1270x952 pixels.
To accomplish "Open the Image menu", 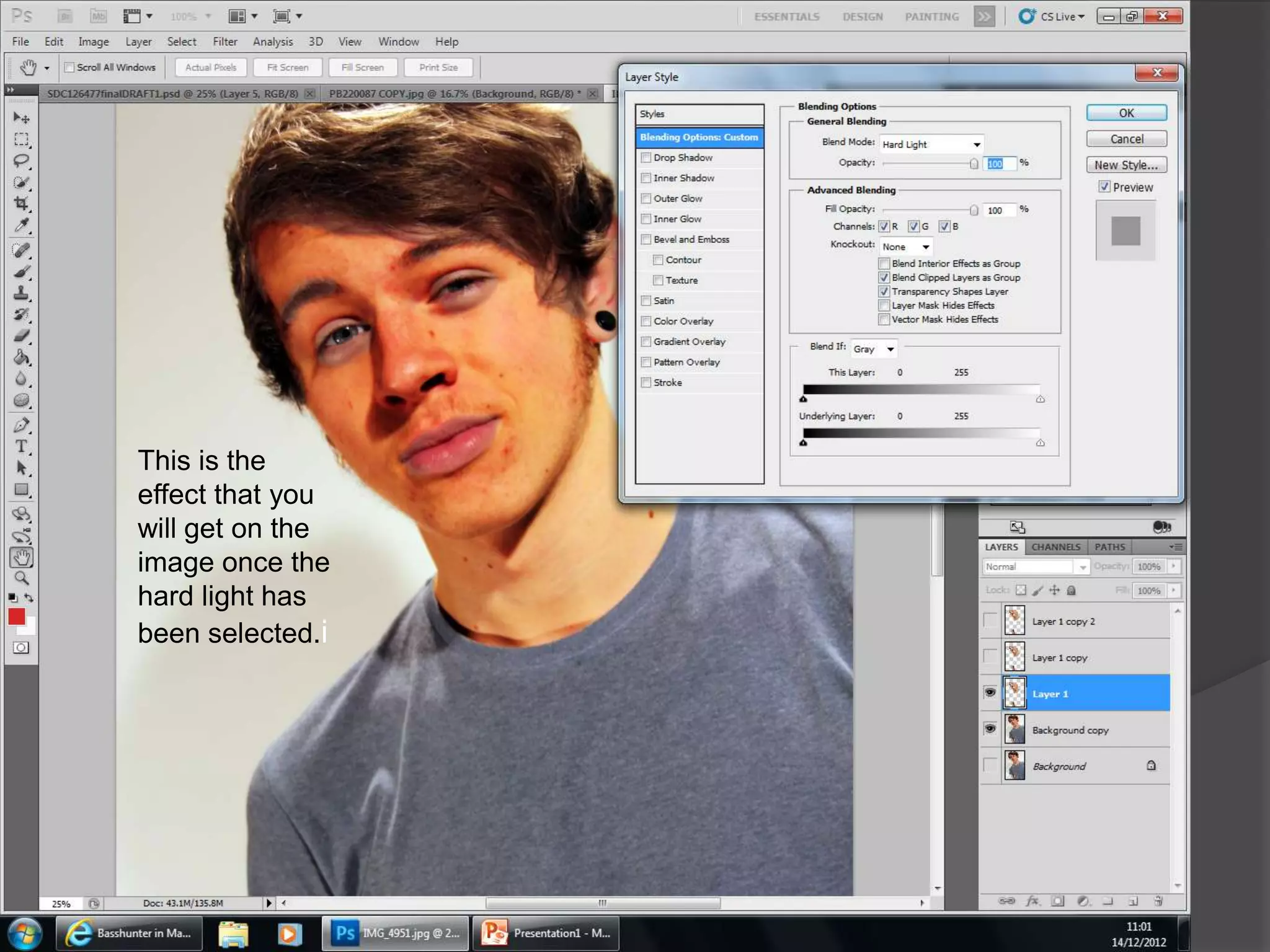I will (x=94, y=42).
